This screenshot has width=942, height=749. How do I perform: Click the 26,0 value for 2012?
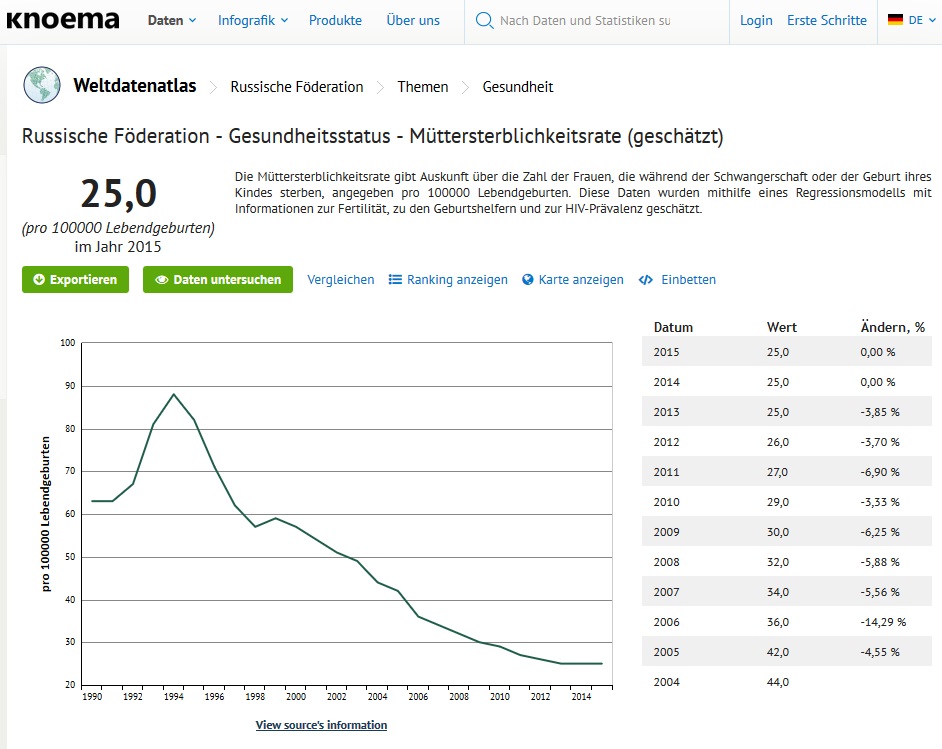[777, 442]
